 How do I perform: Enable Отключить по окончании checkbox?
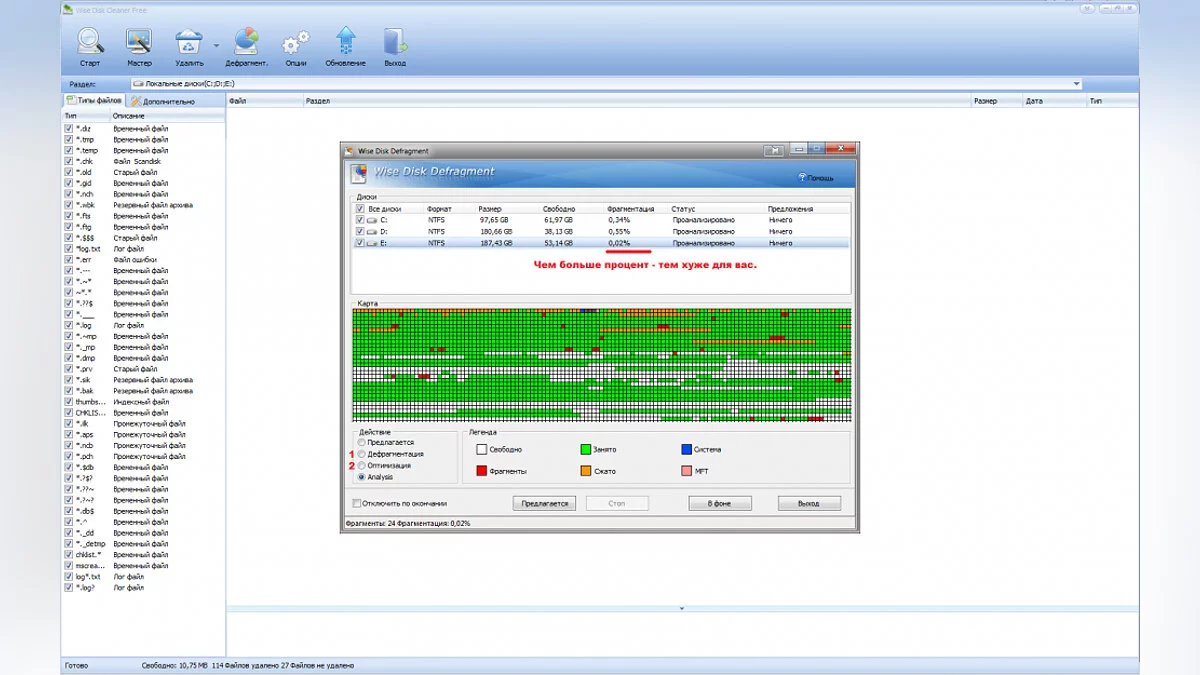(357, 503)
